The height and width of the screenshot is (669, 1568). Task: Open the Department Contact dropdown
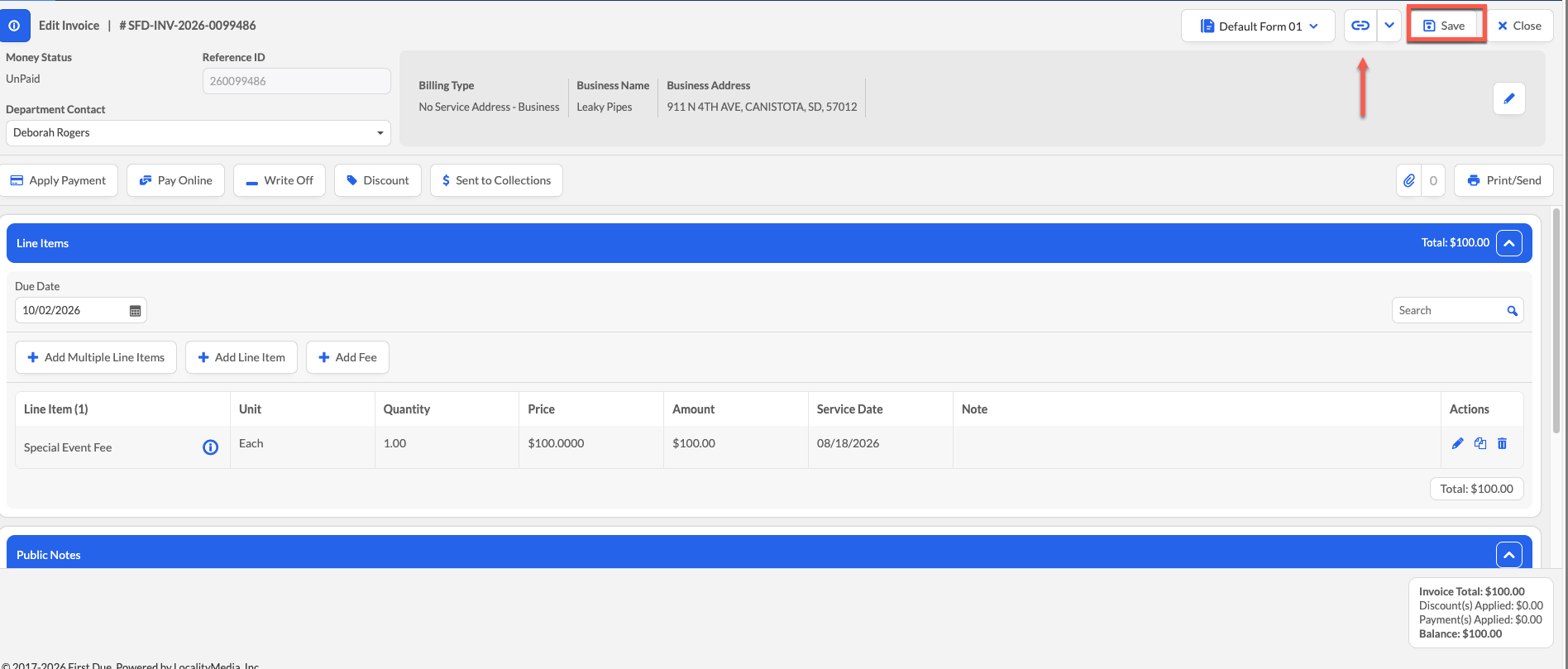198,132
